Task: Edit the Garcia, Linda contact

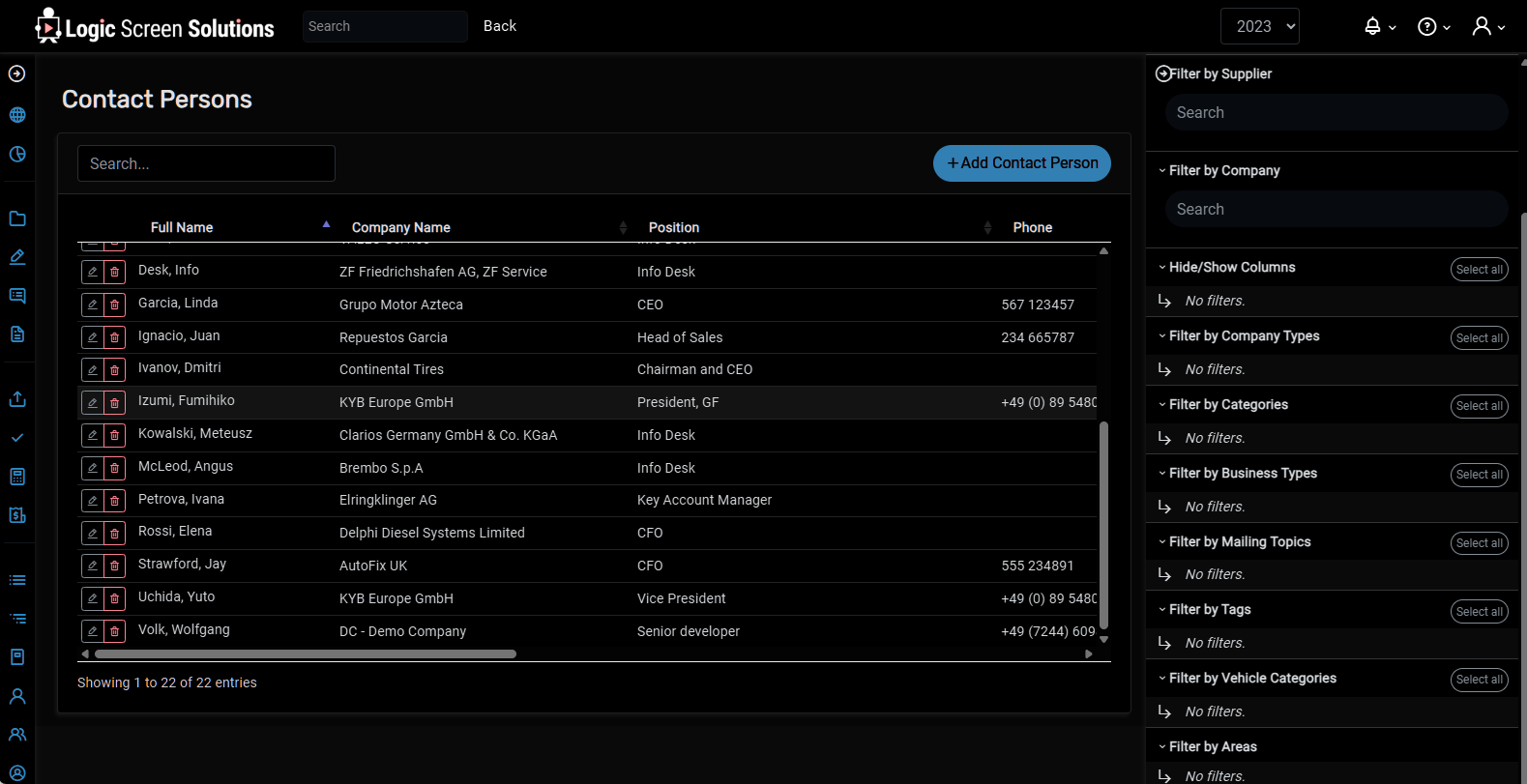Action: tap(93, 305)
